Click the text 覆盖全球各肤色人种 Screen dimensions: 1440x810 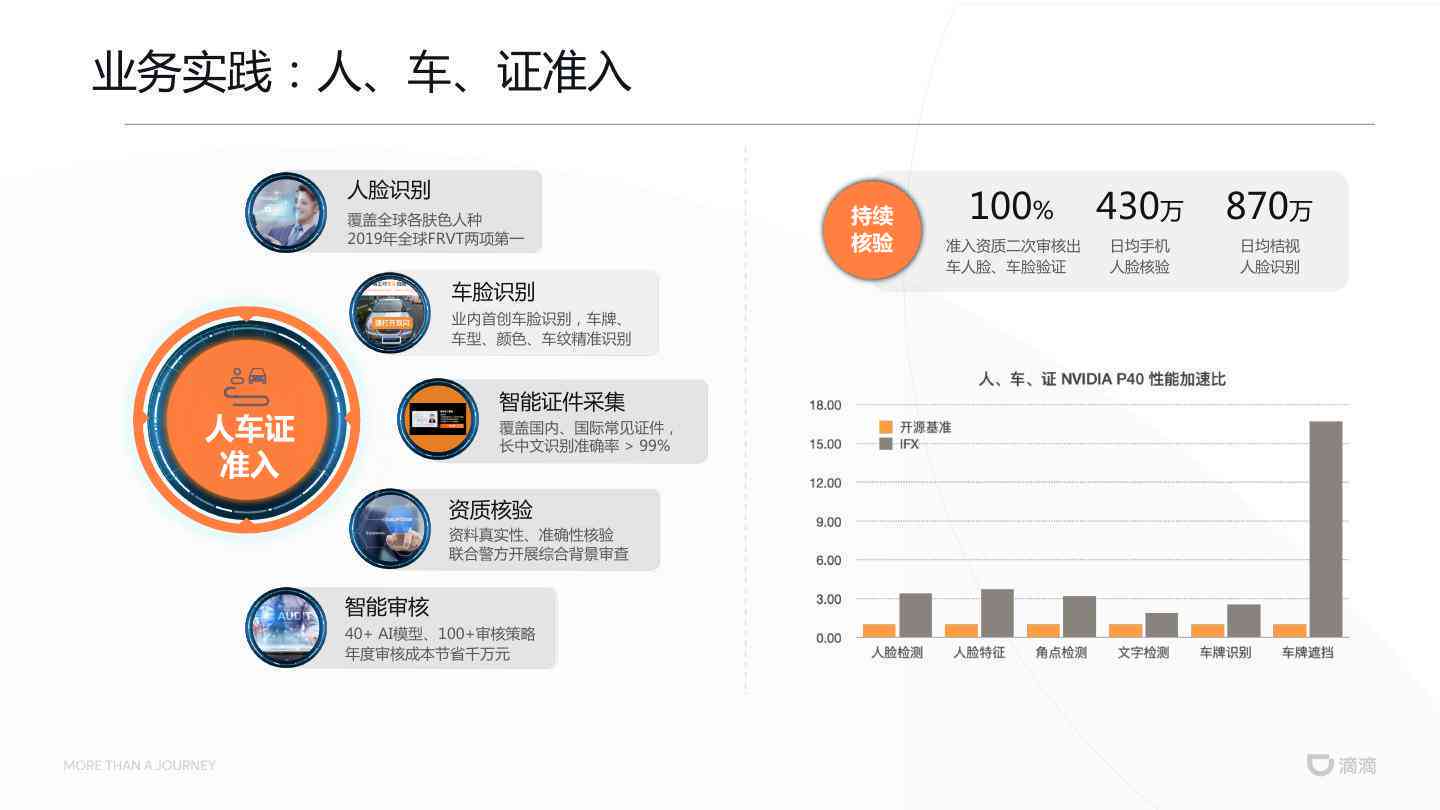(x=415, y=219)
